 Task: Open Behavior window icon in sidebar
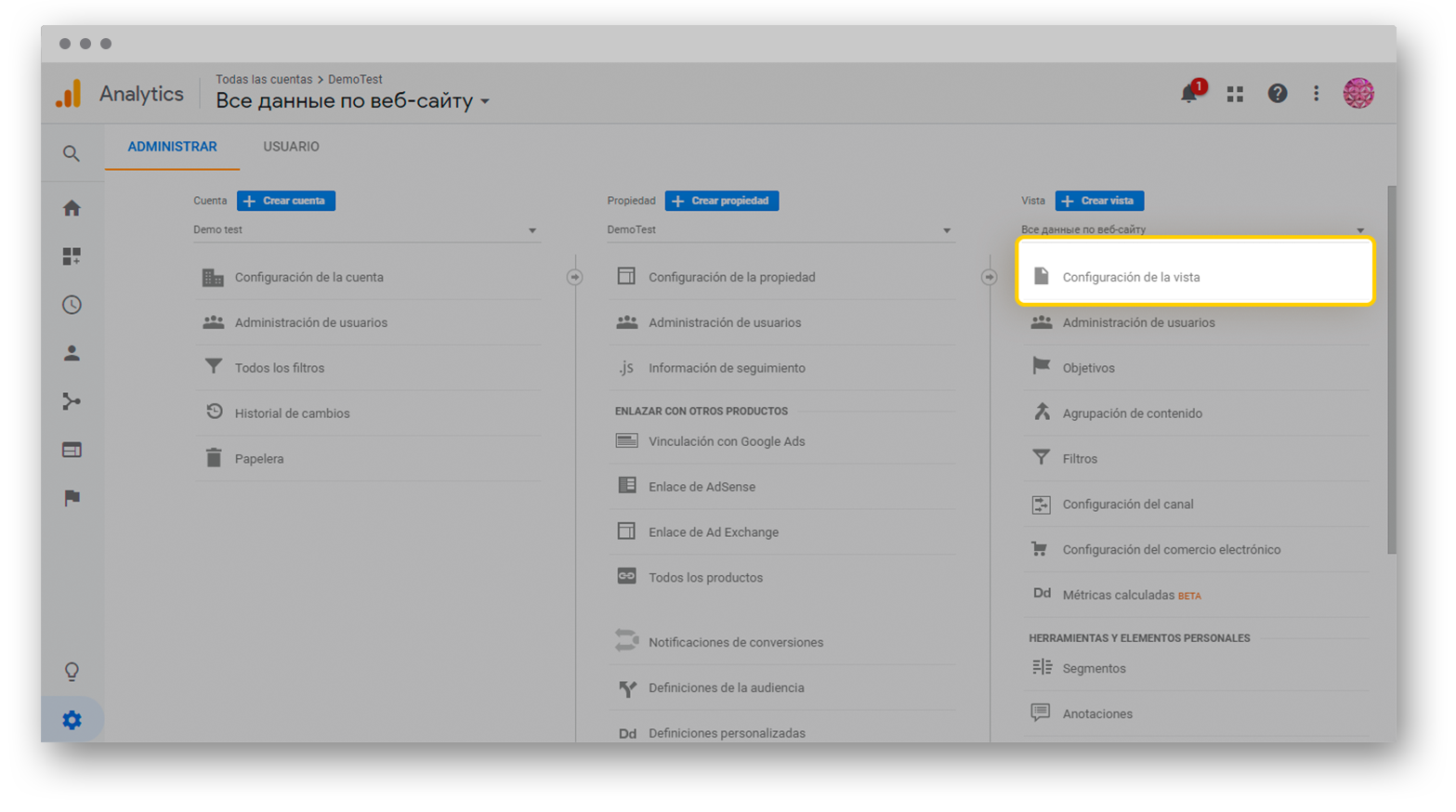tap(72, 450)
